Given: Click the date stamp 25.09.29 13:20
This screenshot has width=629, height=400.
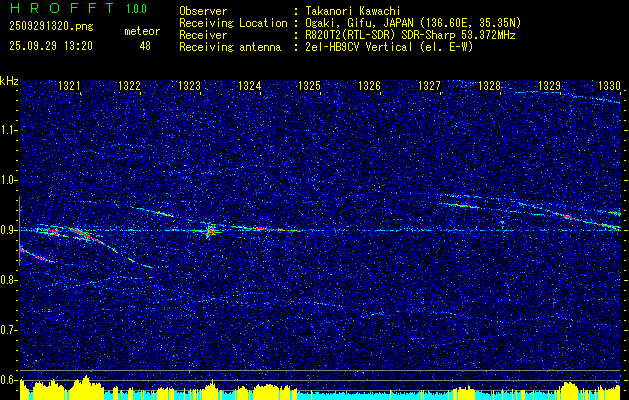Looking at the screenshot, I should pyautogui.click(x=51, y=46).
